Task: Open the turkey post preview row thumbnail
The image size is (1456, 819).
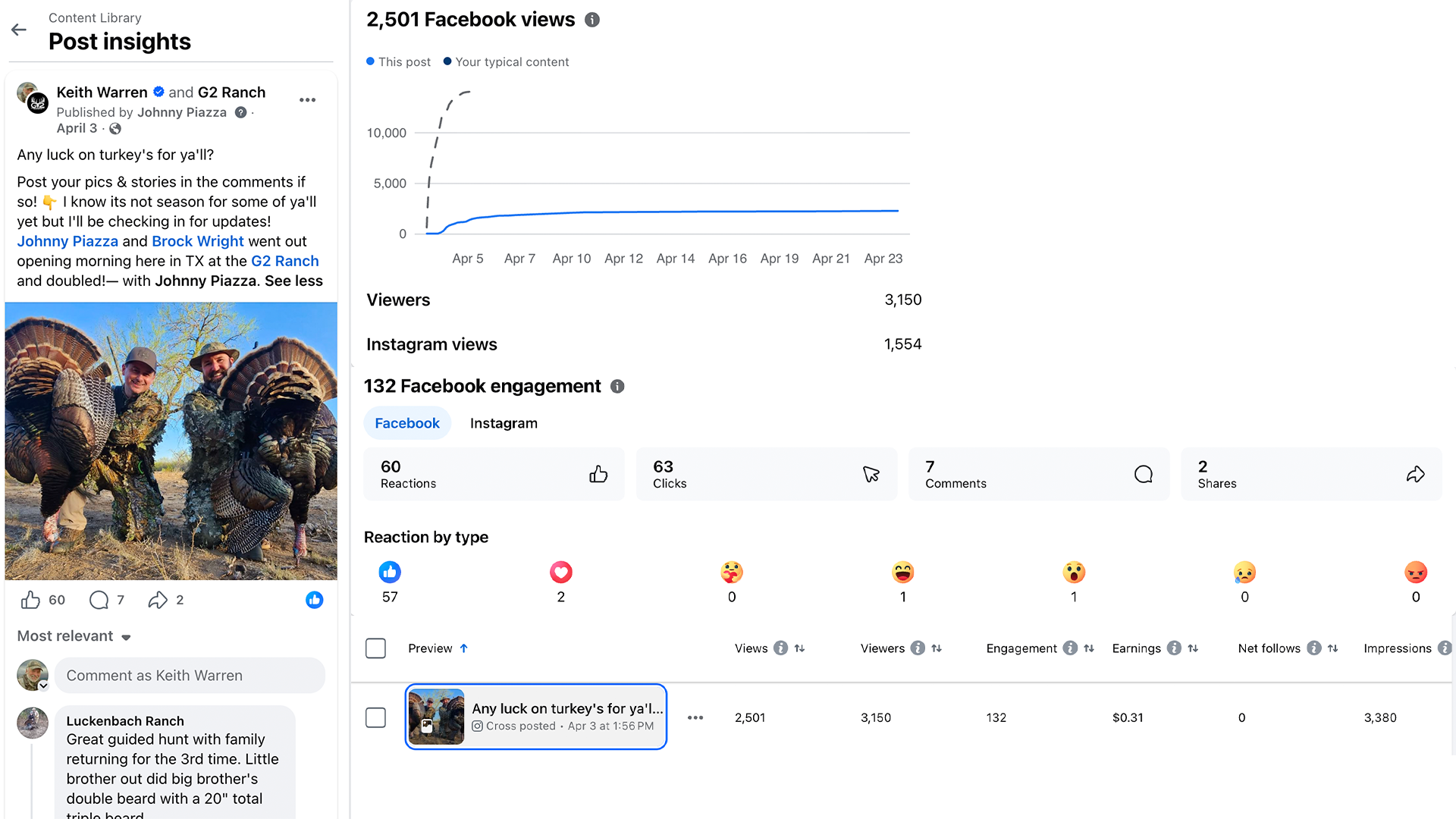Action: point(436,717)
